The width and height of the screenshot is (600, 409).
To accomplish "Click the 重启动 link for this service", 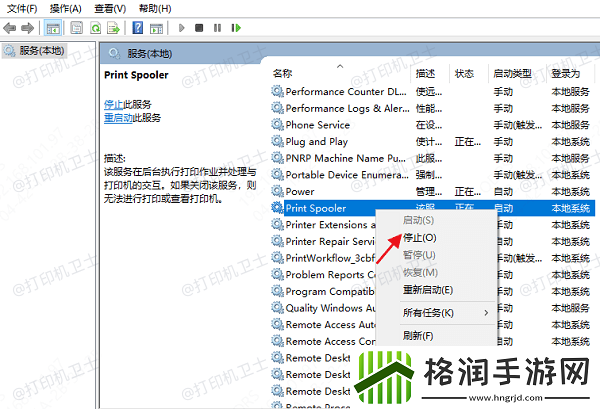I will 118,117.
